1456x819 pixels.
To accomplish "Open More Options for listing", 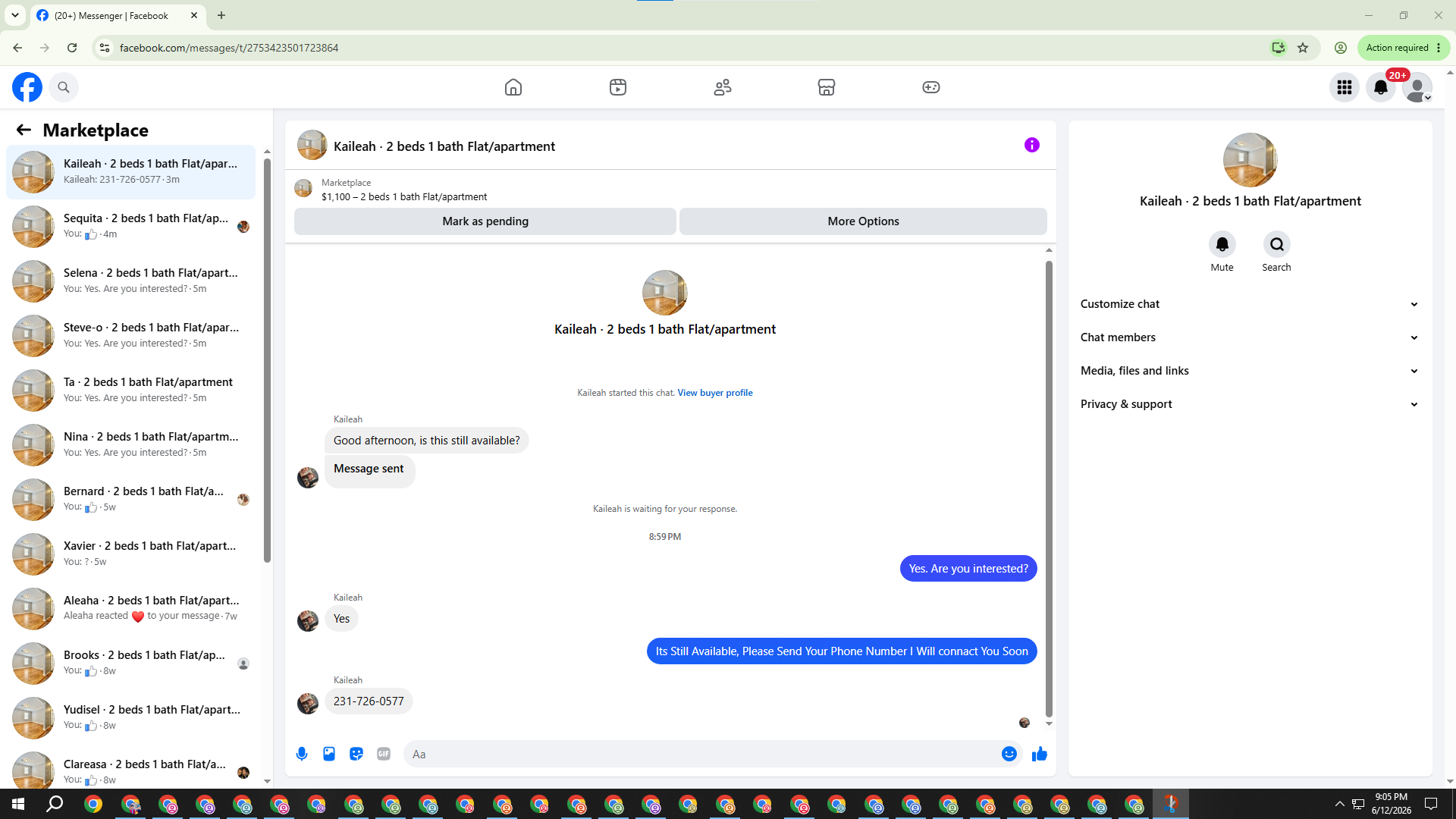I will point(863,221).
